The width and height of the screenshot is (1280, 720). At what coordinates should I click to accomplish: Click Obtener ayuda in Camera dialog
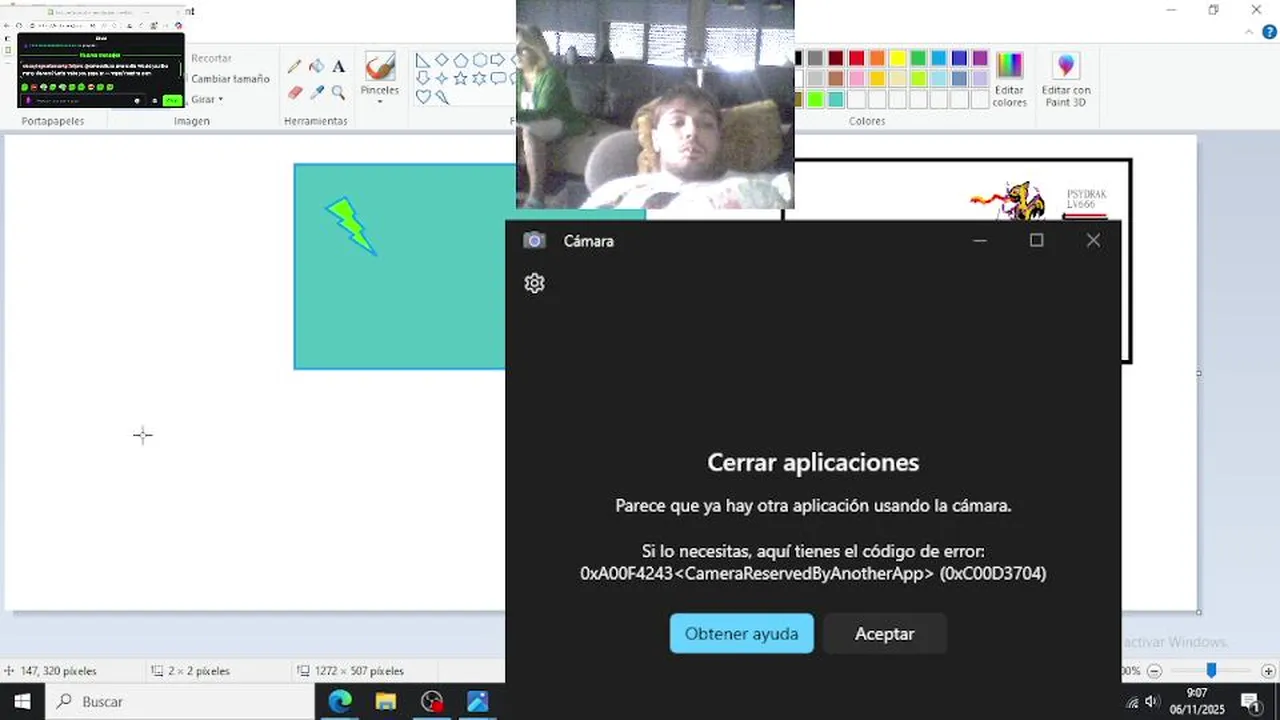(741, 633)
